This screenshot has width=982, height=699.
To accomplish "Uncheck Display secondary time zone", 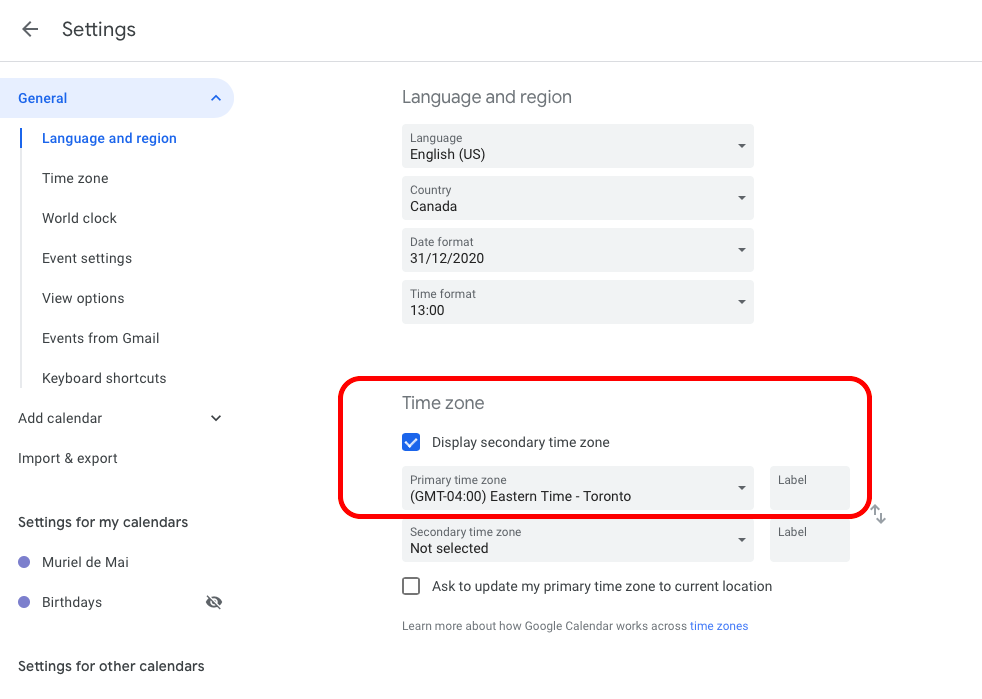I will click(411, 442).
